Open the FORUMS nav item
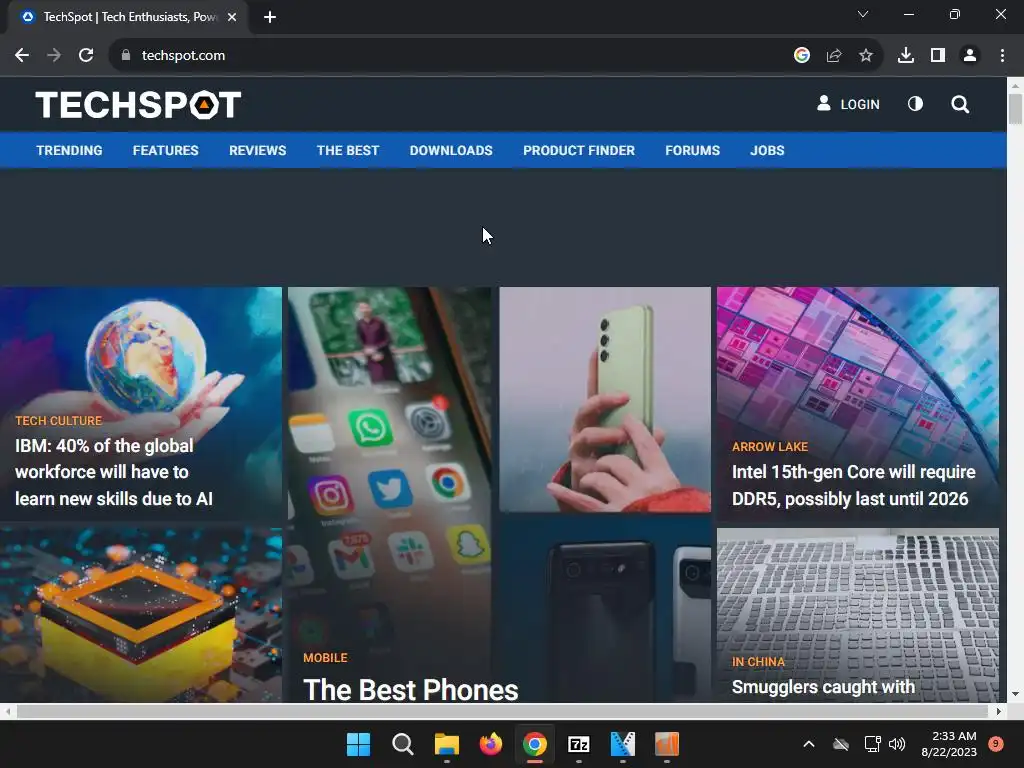 [692, 150]
